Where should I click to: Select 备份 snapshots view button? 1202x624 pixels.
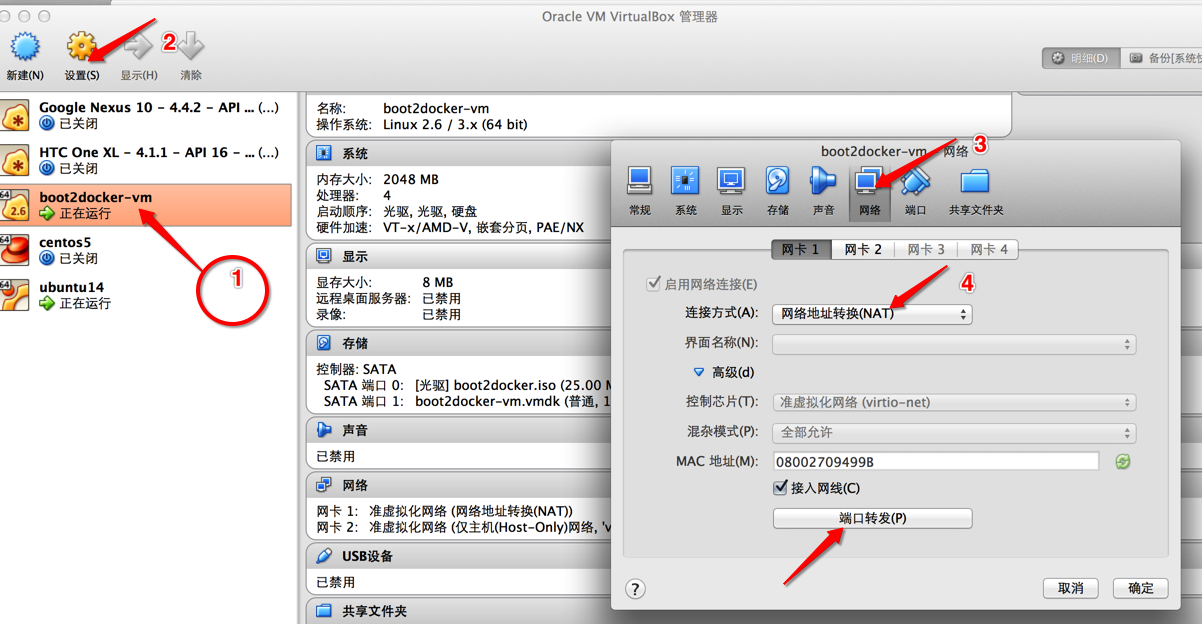tap(1162, 58)
